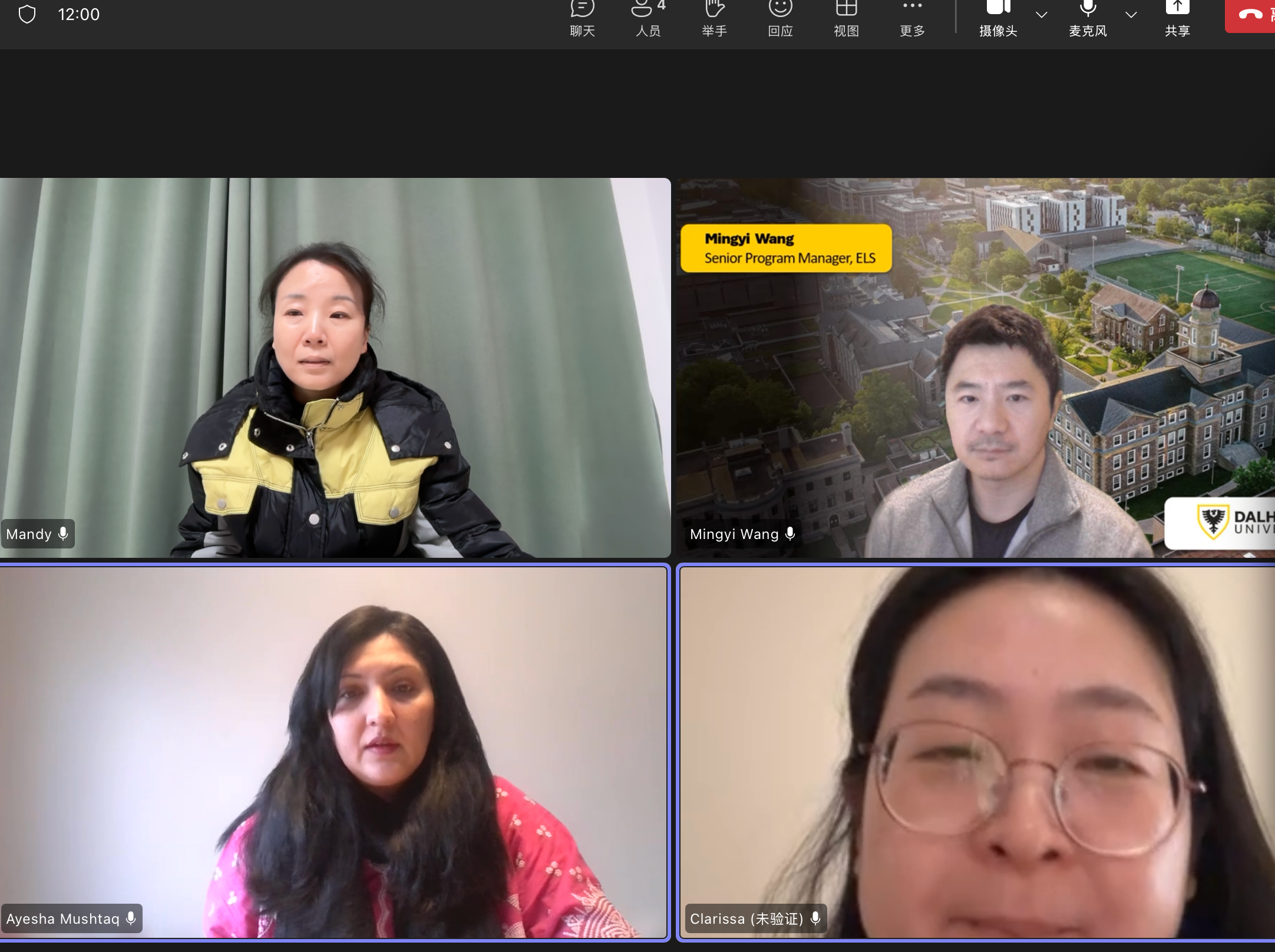
Task: Click the shield security icon
Action: pos(27,14)
